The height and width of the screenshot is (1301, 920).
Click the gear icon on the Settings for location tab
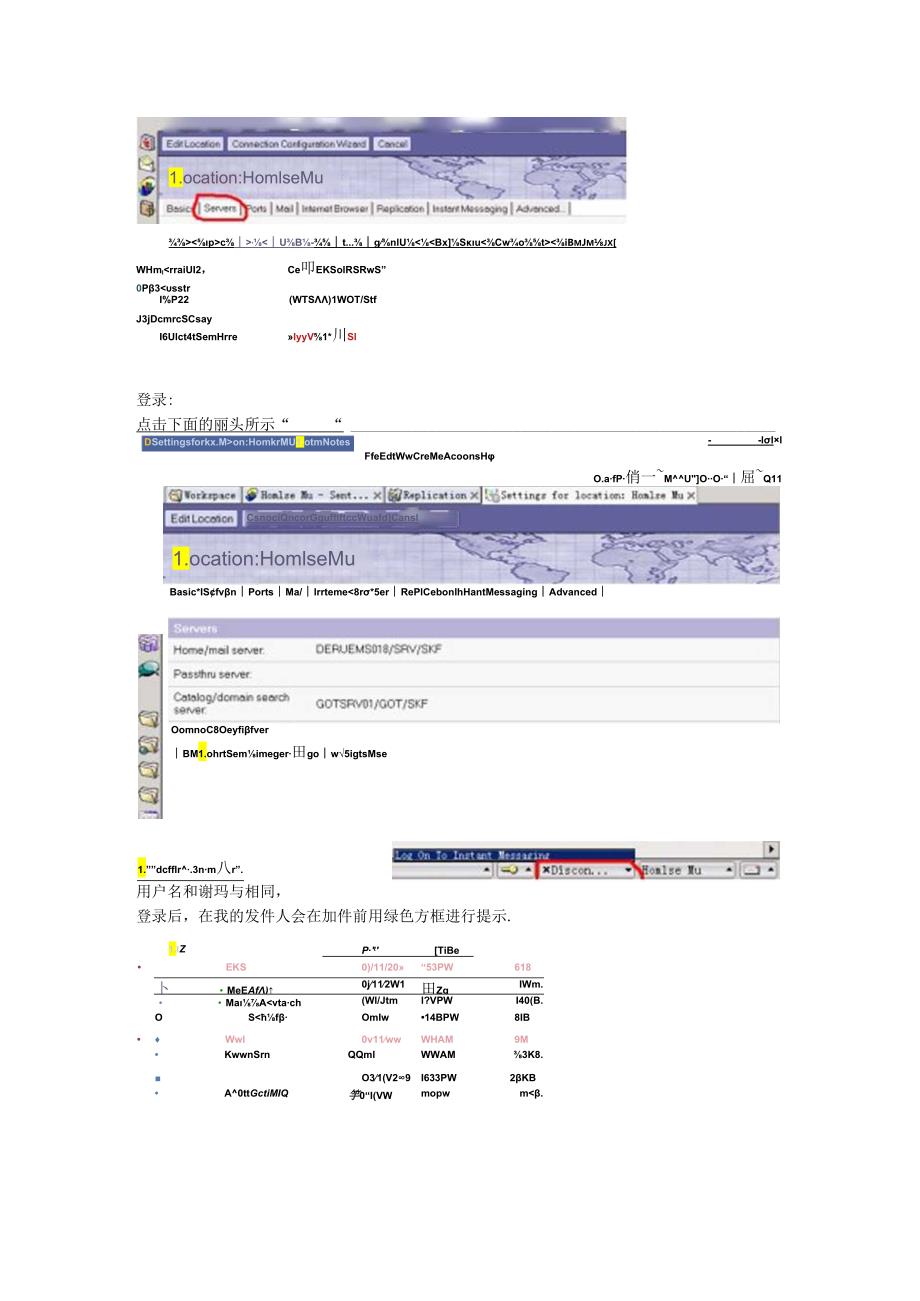[494, 495]
